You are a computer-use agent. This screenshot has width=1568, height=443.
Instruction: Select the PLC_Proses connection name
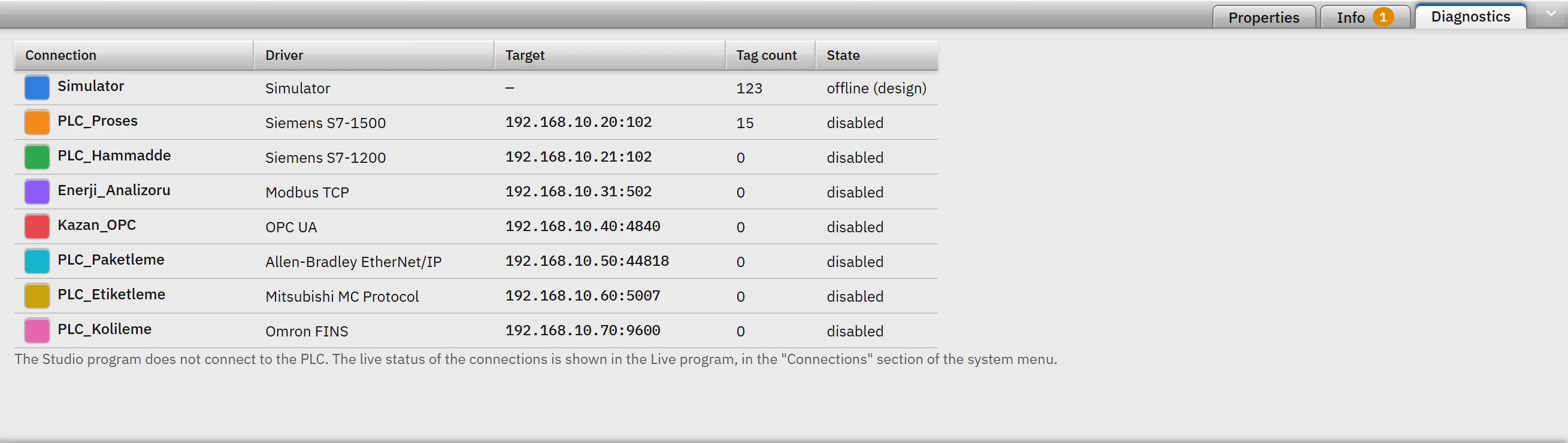tap(98, 121)
